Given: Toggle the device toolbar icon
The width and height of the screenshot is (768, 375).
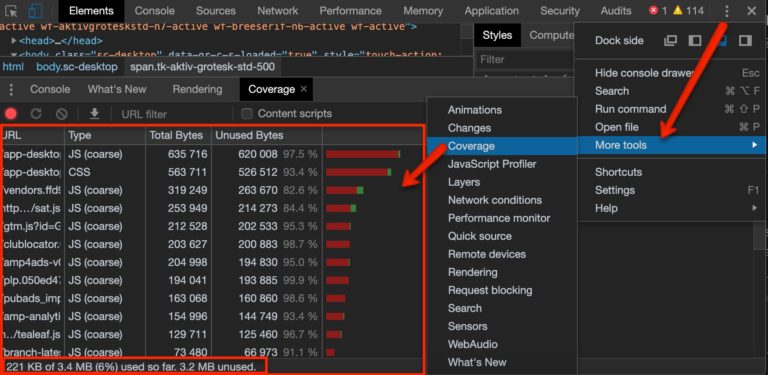Looking at the screenshot, I should coord(35,11).
